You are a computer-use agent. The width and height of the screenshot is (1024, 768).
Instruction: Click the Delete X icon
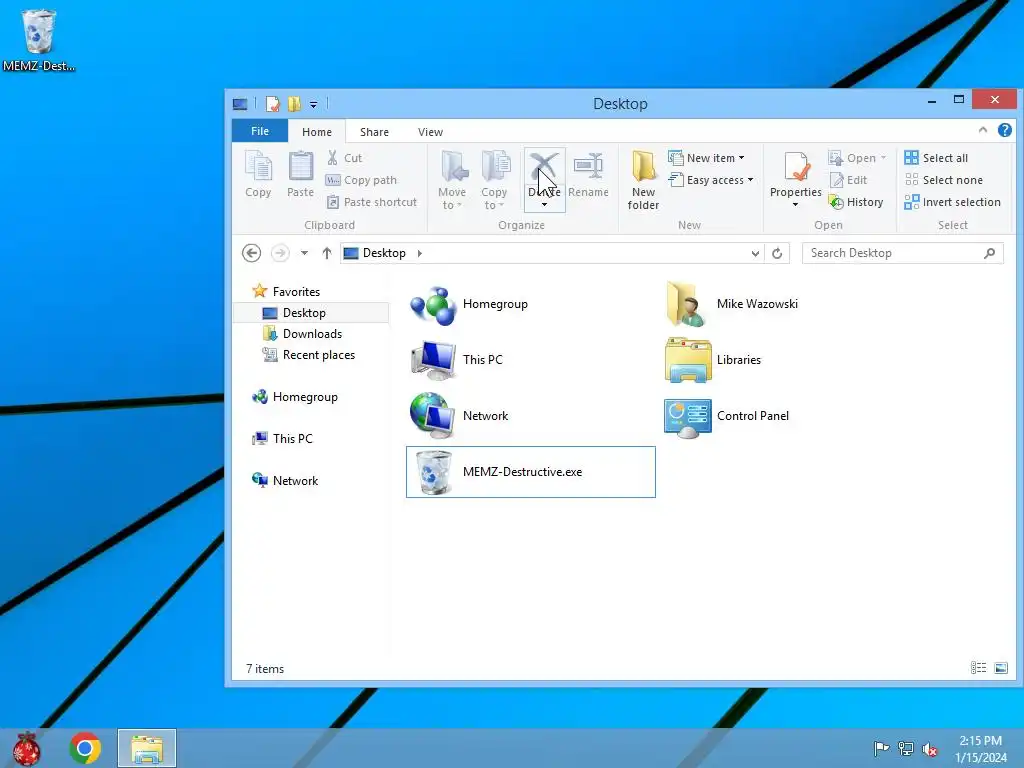click(x=544, y=166)
